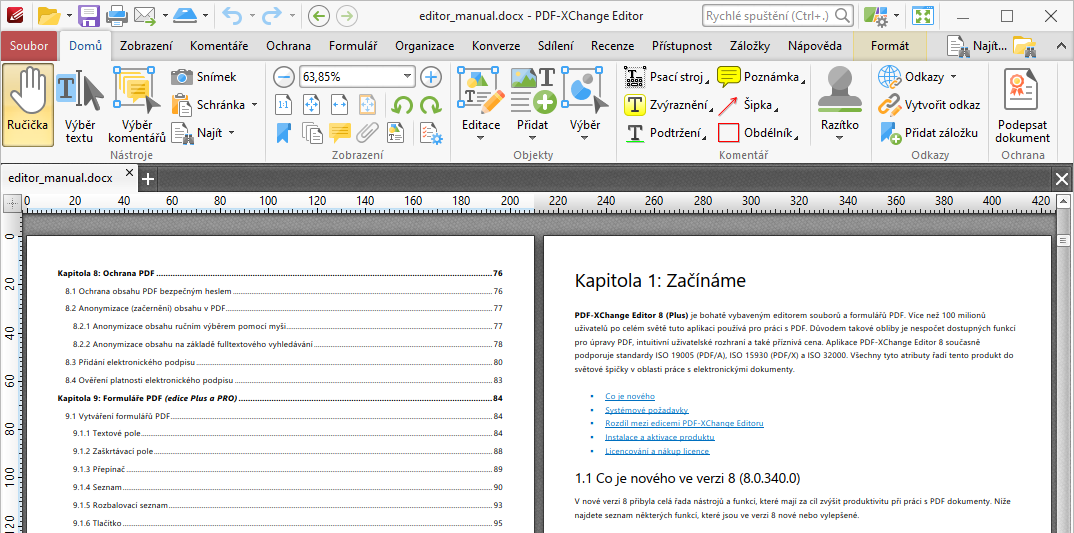
Task: Fit page width in view
Action: coord(340,104)
